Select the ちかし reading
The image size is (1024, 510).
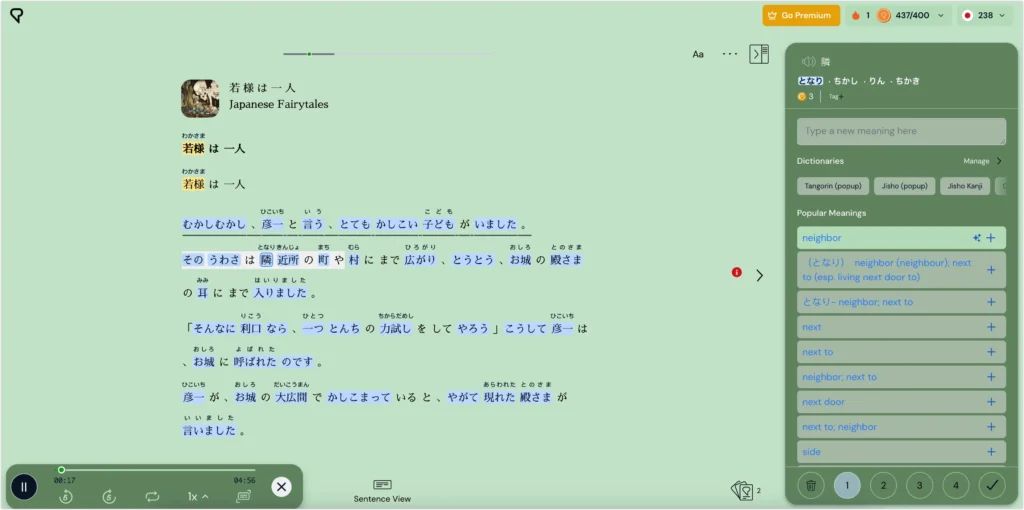pyautogui.click(x=847, y=81)
